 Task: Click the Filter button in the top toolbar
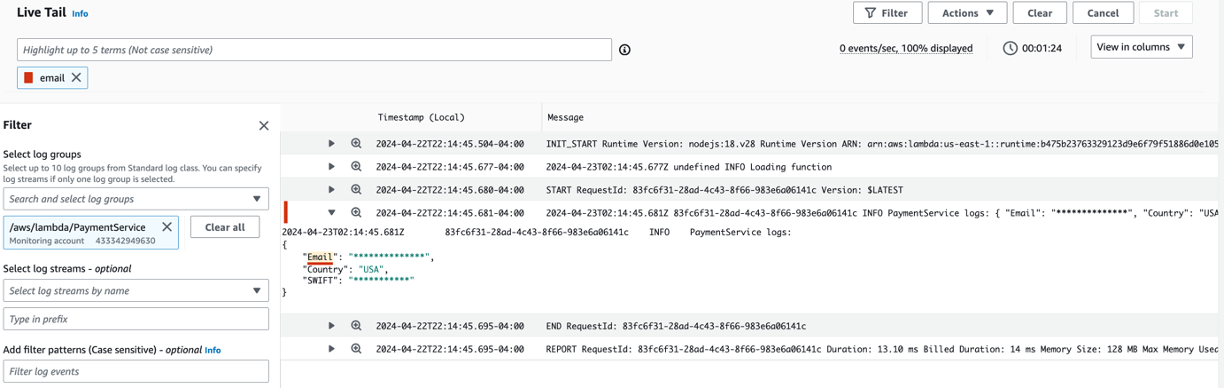[x=887, y=13]
